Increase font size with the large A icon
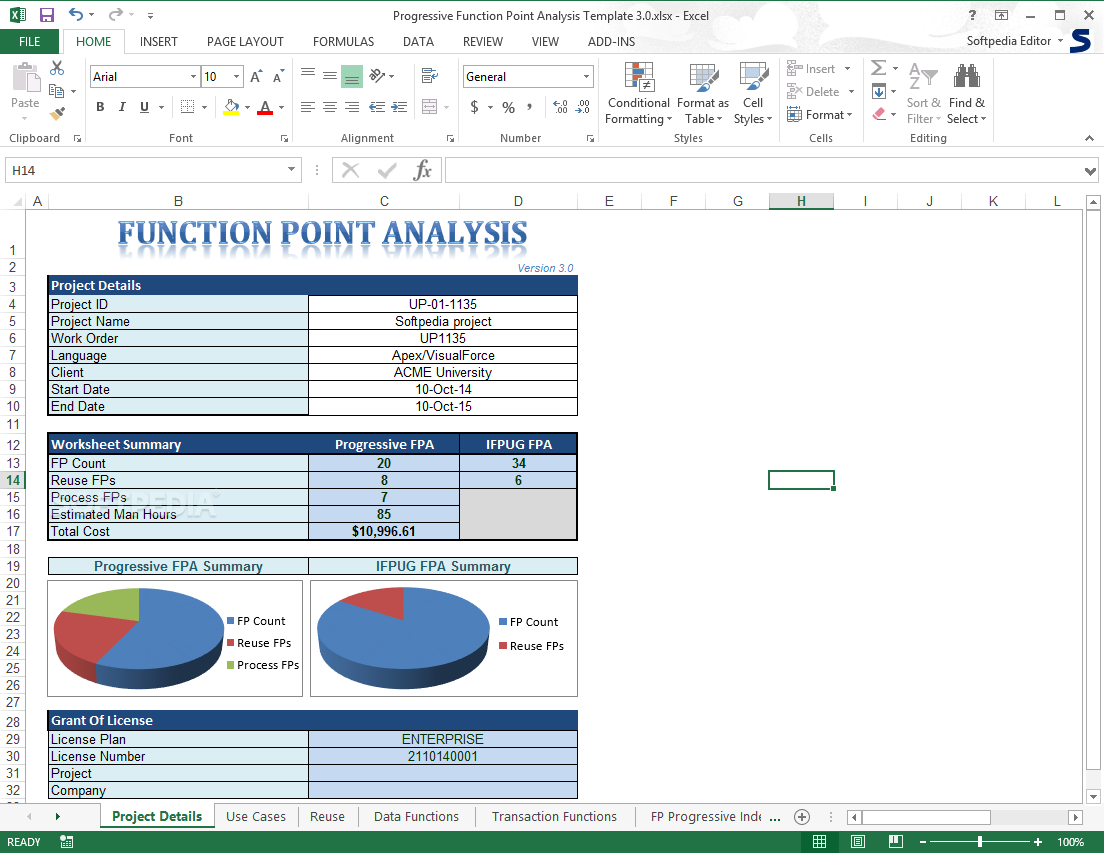The image size is (1104, 853). [256, 76]
